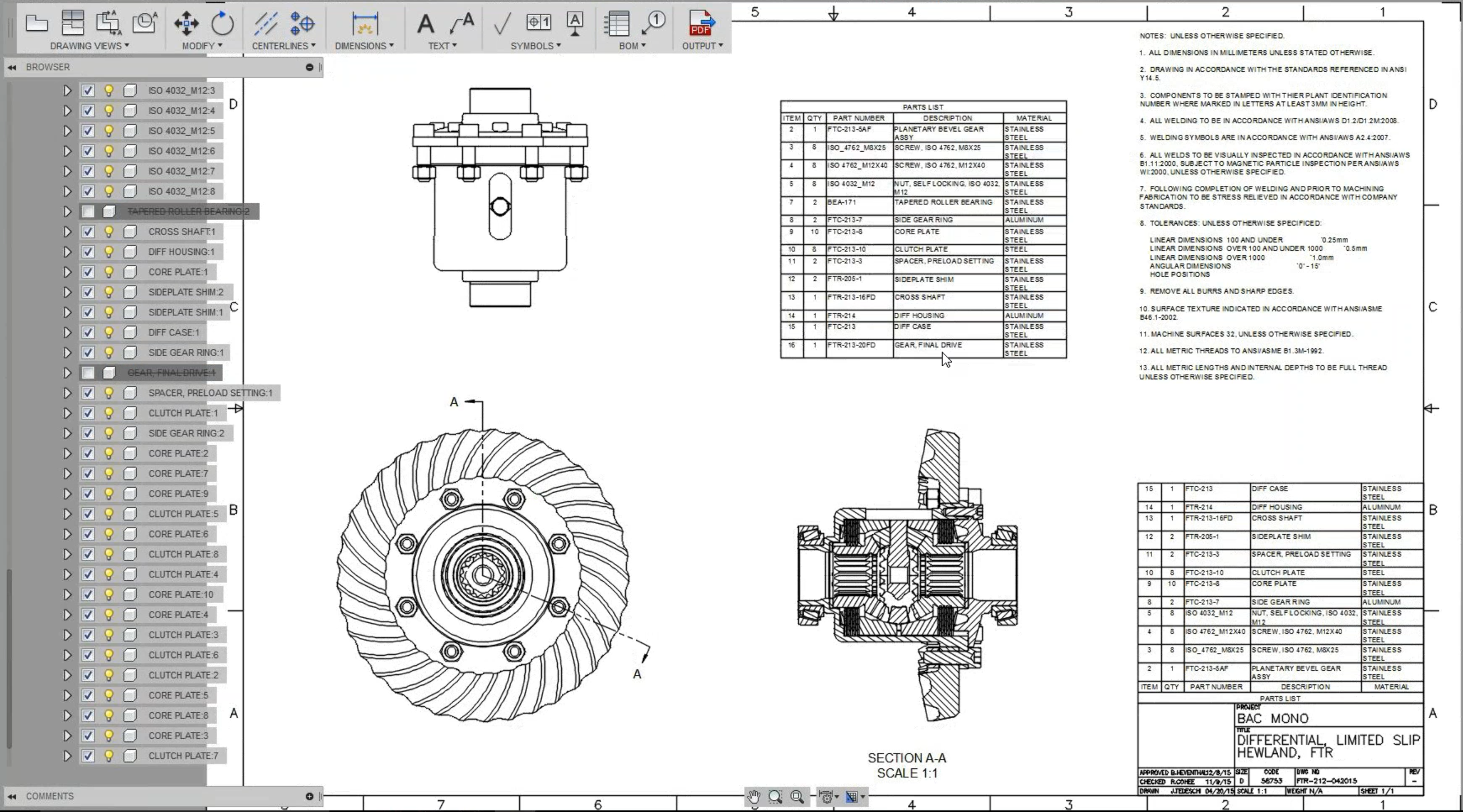This screenshot has width=1463, height=812.
Task: Open the DRAWING VIEWS dropdown menu
Action: point(89,45)
